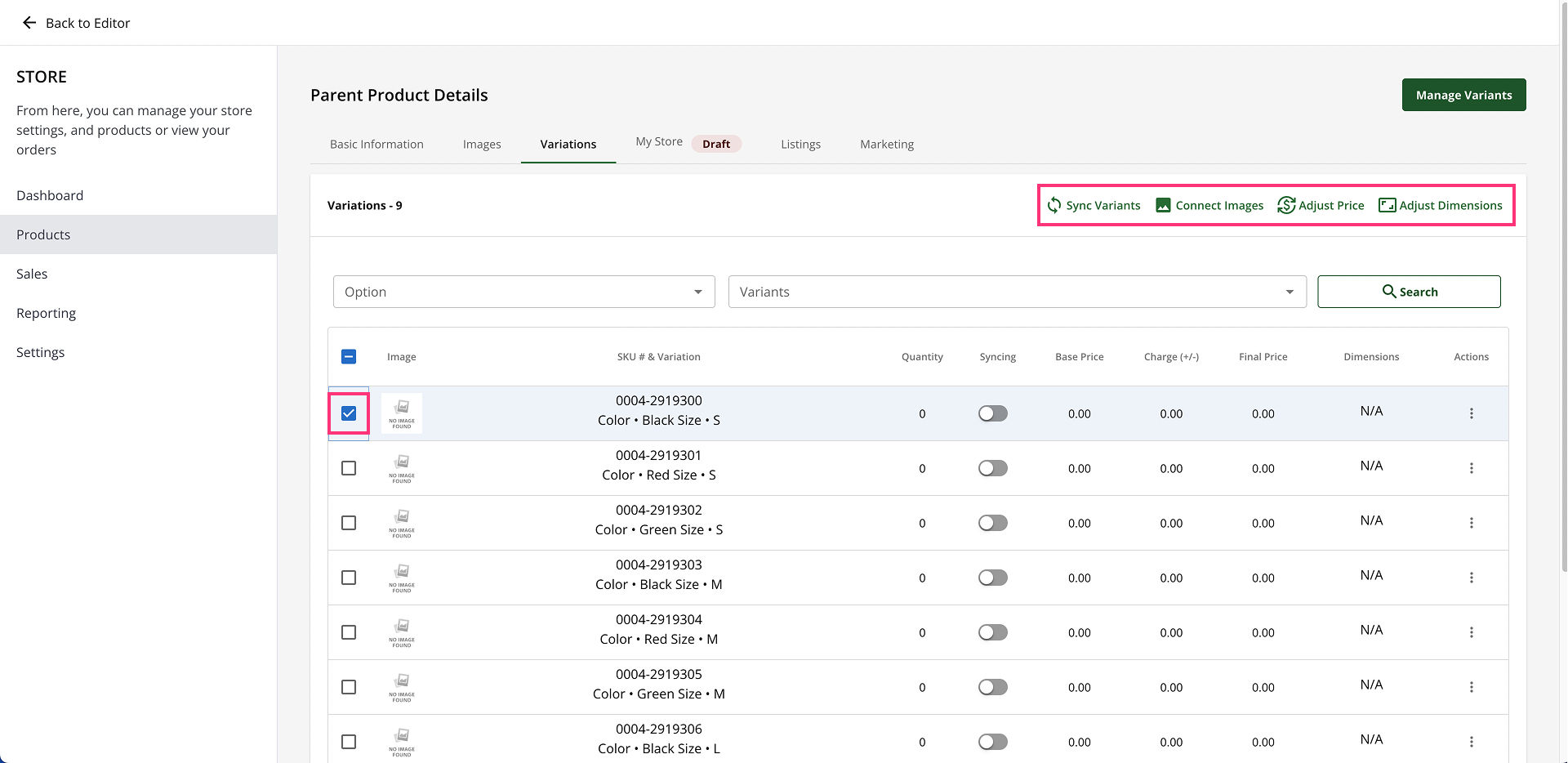
Task: Click the Manage Variants button
Action: (1463, 95)
